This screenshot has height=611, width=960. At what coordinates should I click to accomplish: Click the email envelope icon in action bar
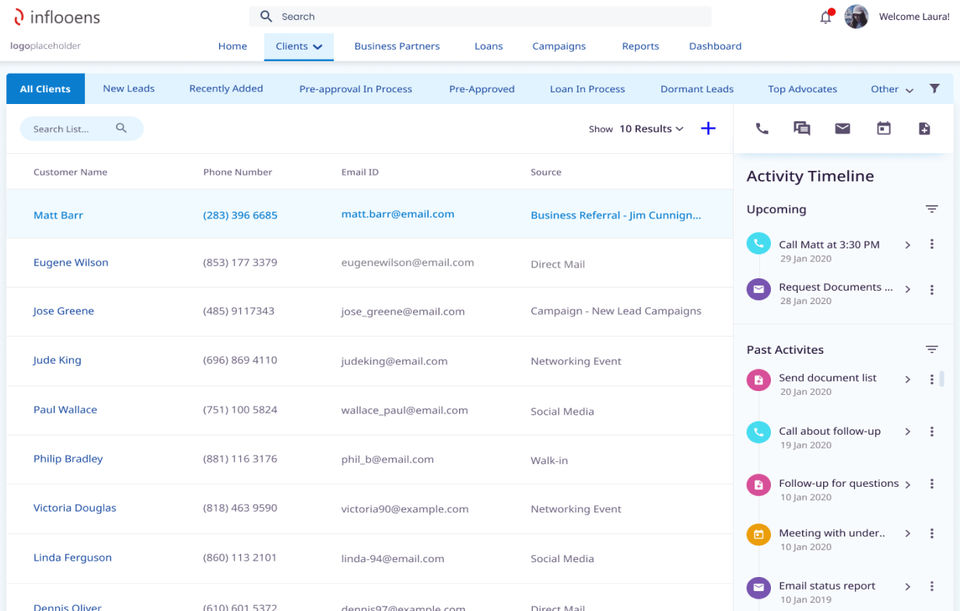(842, 128)
